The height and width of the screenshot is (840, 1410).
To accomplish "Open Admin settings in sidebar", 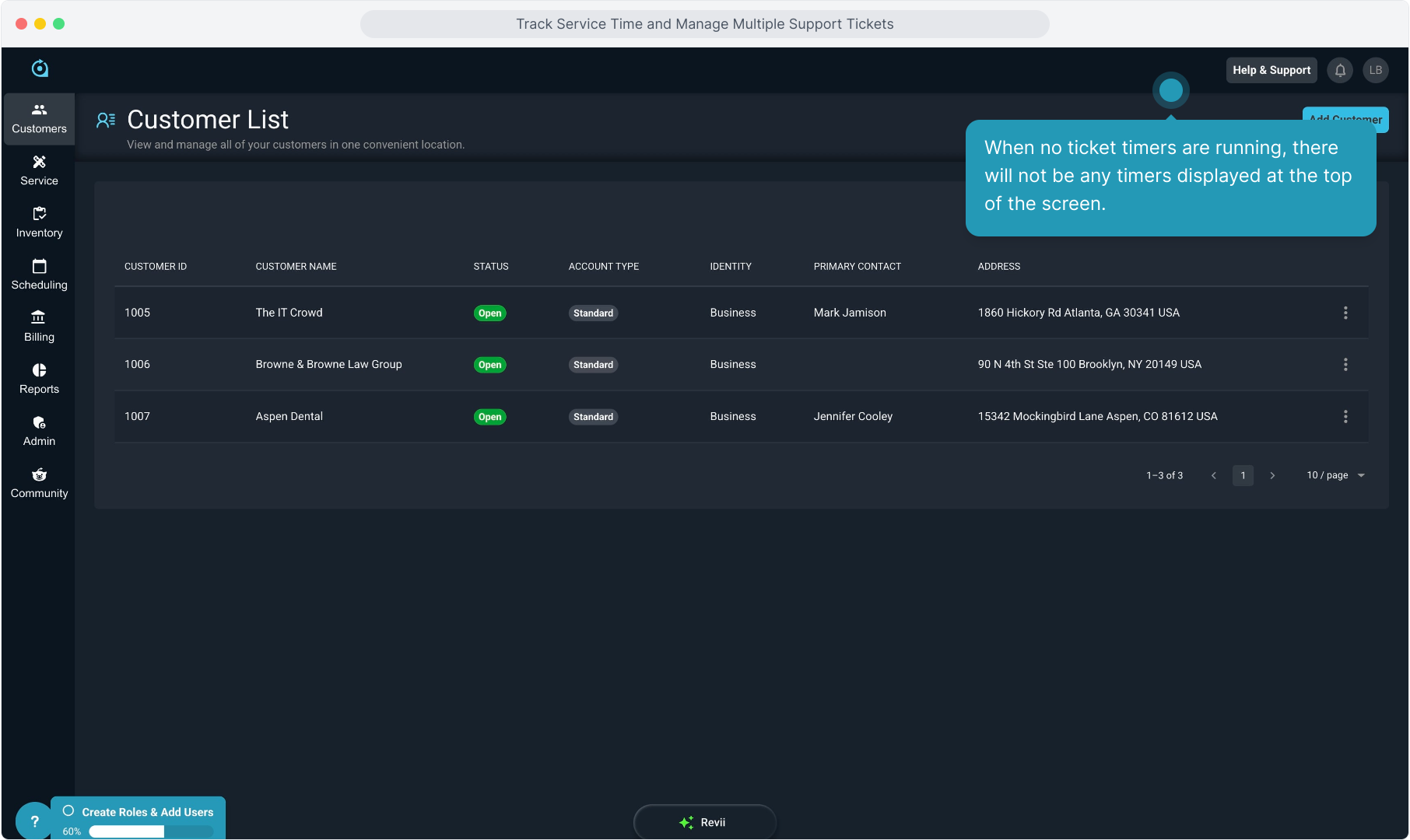I will (39, 431).
